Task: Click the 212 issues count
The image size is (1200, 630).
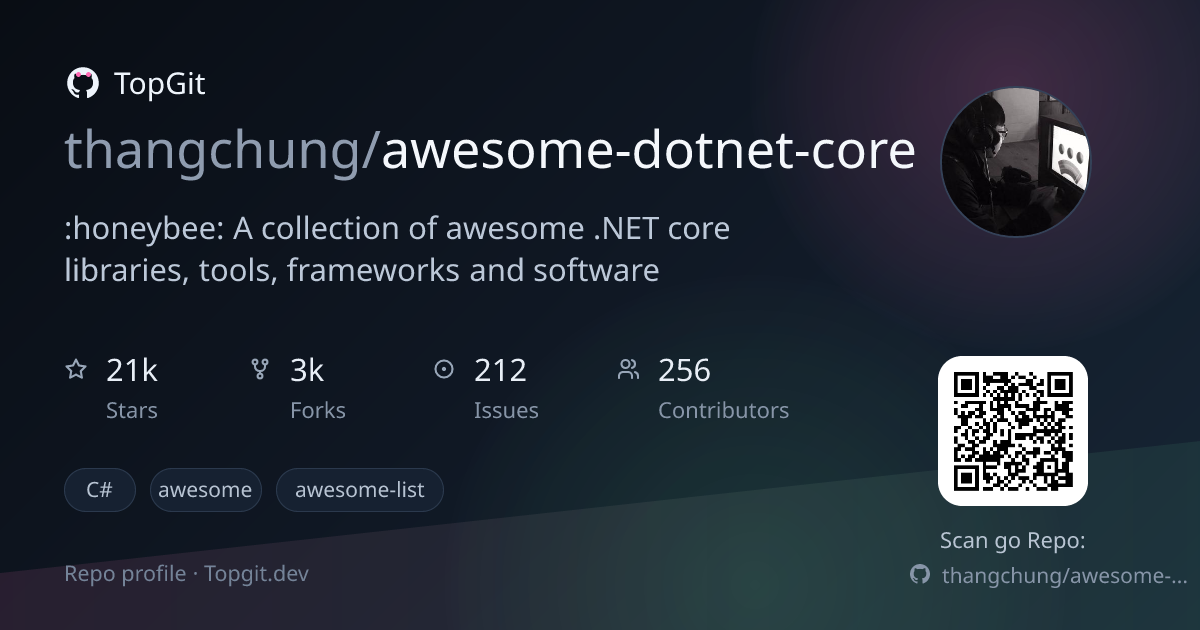Action: 500,370
